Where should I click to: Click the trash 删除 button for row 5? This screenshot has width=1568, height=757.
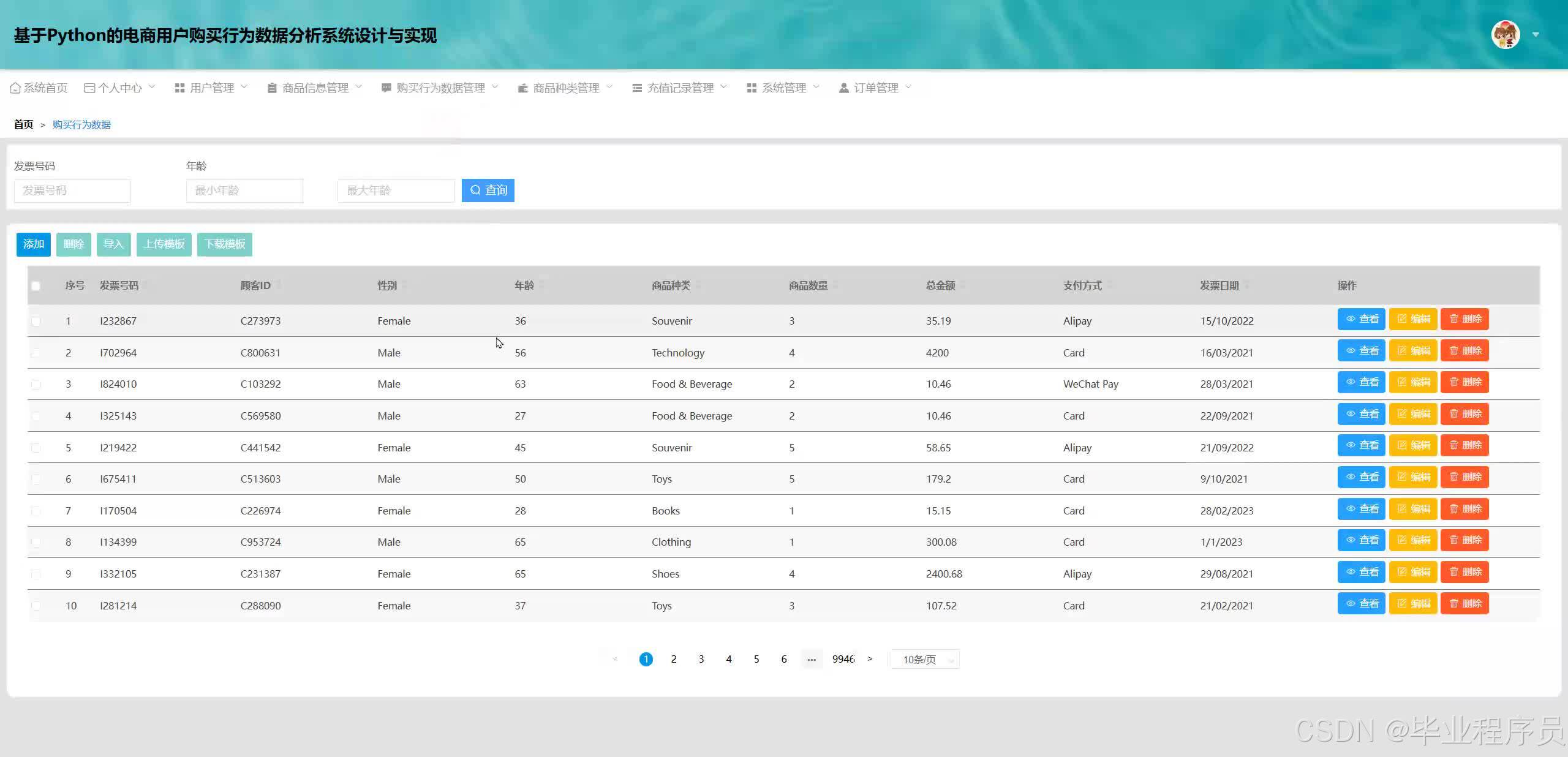pyautogui.click(x=1464, y=445)
